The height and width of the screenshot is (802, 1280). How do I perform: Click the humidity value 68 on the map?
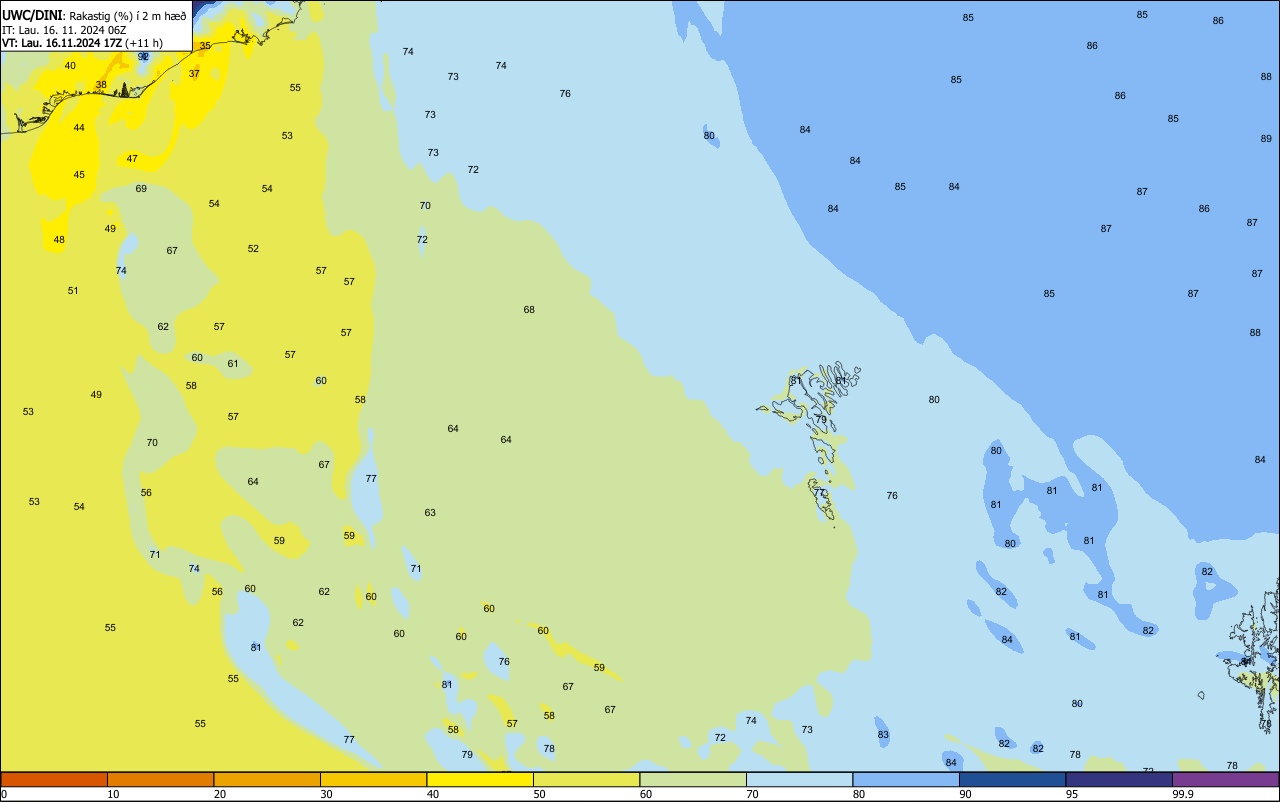coord(529,310)
